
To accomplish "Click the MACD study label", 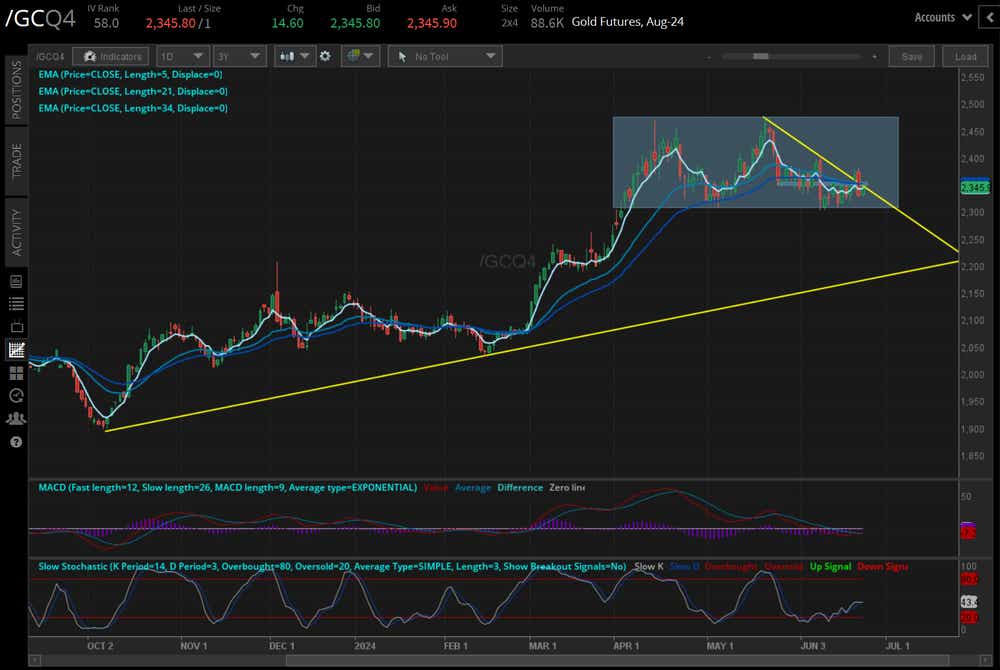I will [x=228, y=487].
